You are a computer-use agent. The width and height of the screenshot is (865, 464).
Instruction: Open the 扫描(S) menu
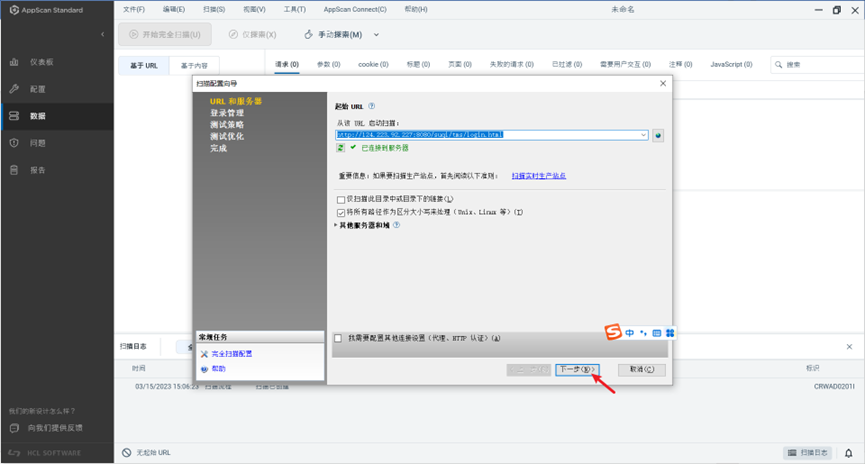(214, 9)
